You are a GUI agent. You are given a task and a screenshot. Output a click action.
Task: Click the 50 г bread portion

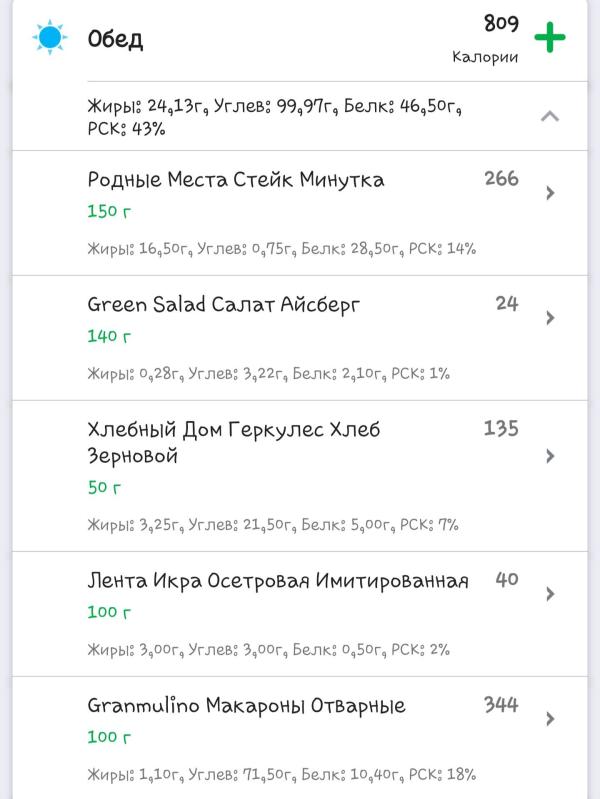(104, 488)
